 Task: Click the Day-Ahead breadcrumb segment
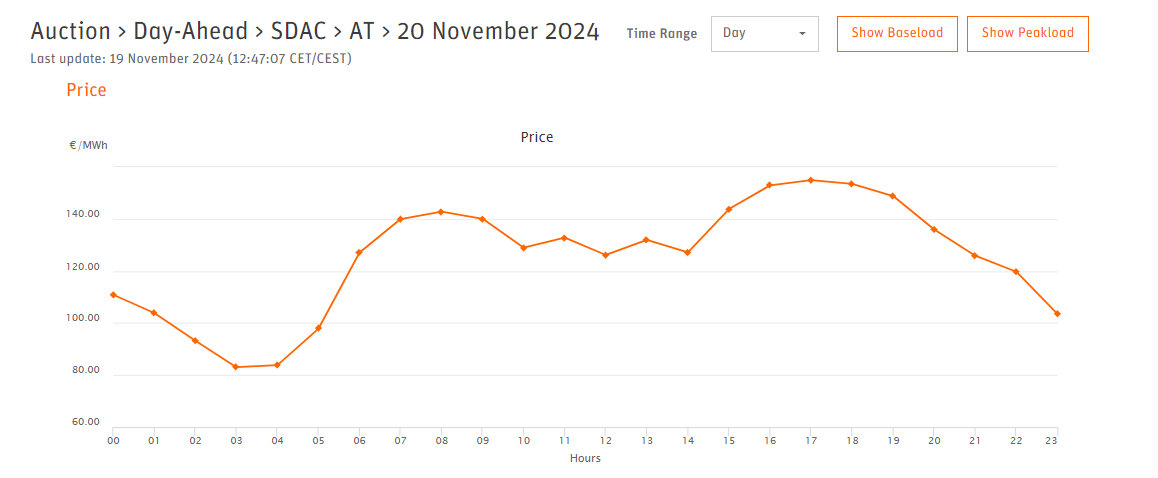coord(191,33)
